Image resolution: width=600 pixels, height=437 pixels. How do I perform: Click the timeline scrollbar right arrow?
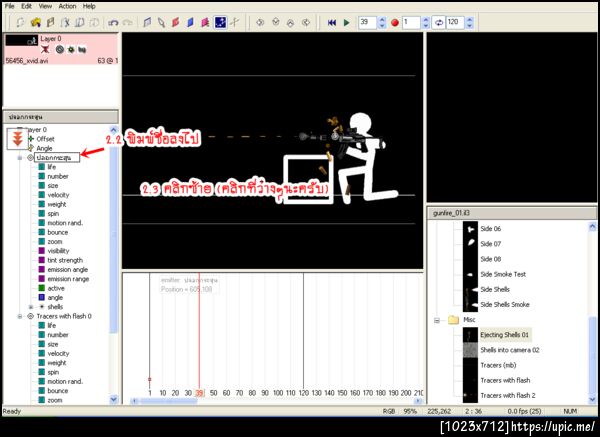click(418, 401)
